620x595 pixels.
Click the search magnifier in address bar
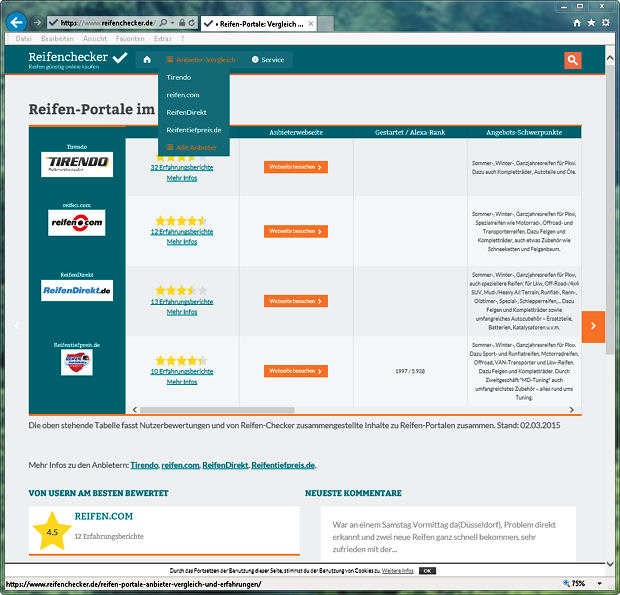coord(163,23)
